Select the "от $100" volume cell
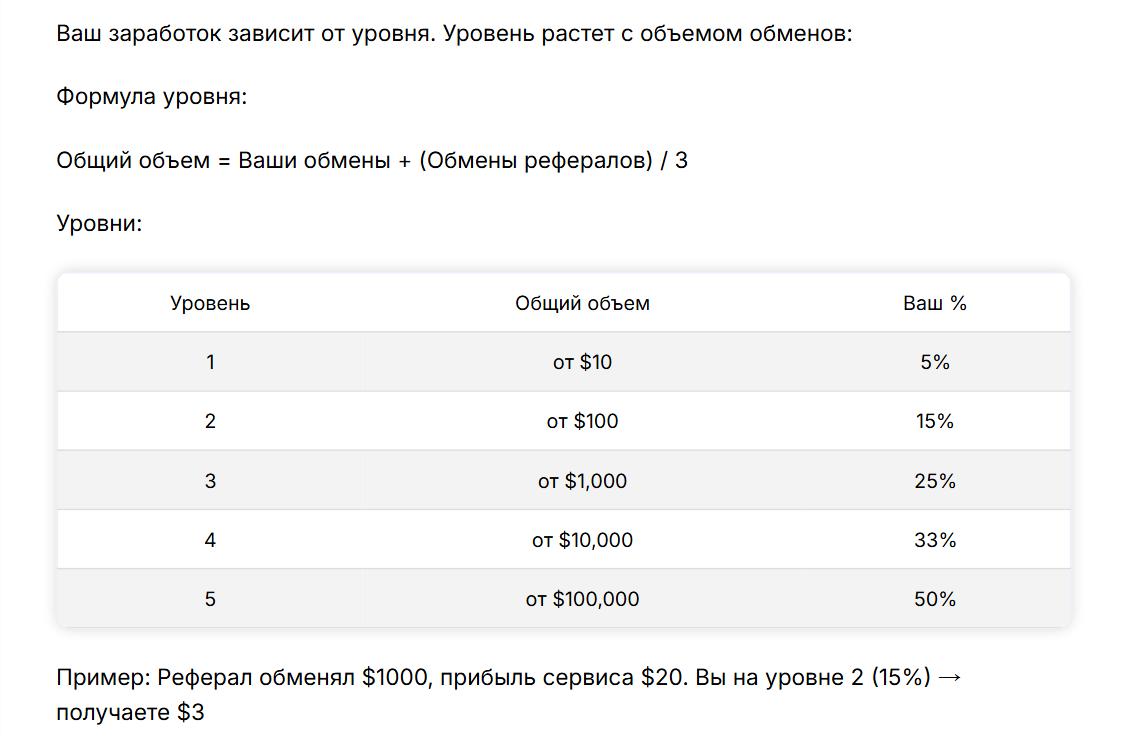The image size is (1140, 738). [582, 421]
